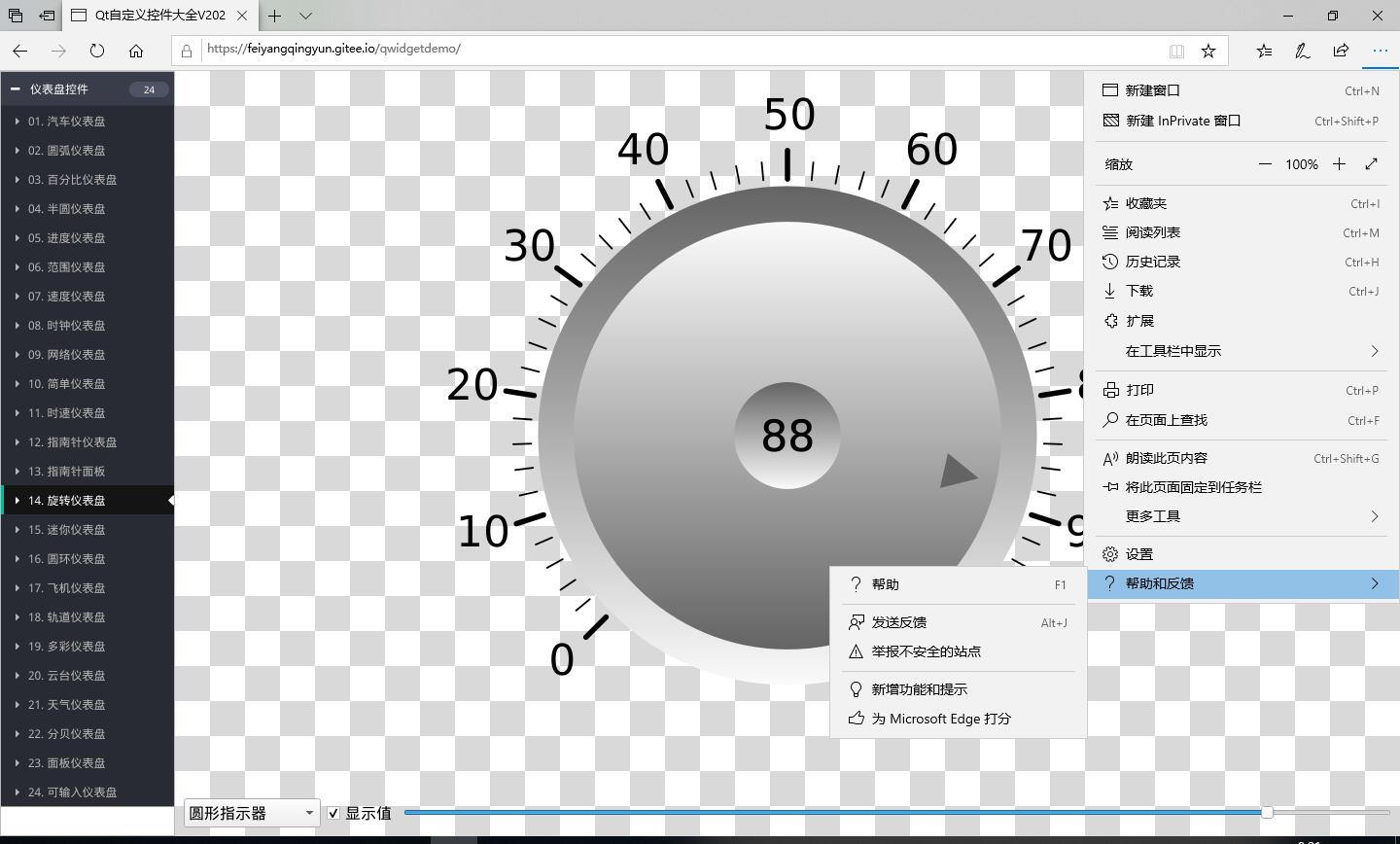1400x844 pixels.
Task: Open the favorites hub icon in the toolbar
Action: (1264, 51)
